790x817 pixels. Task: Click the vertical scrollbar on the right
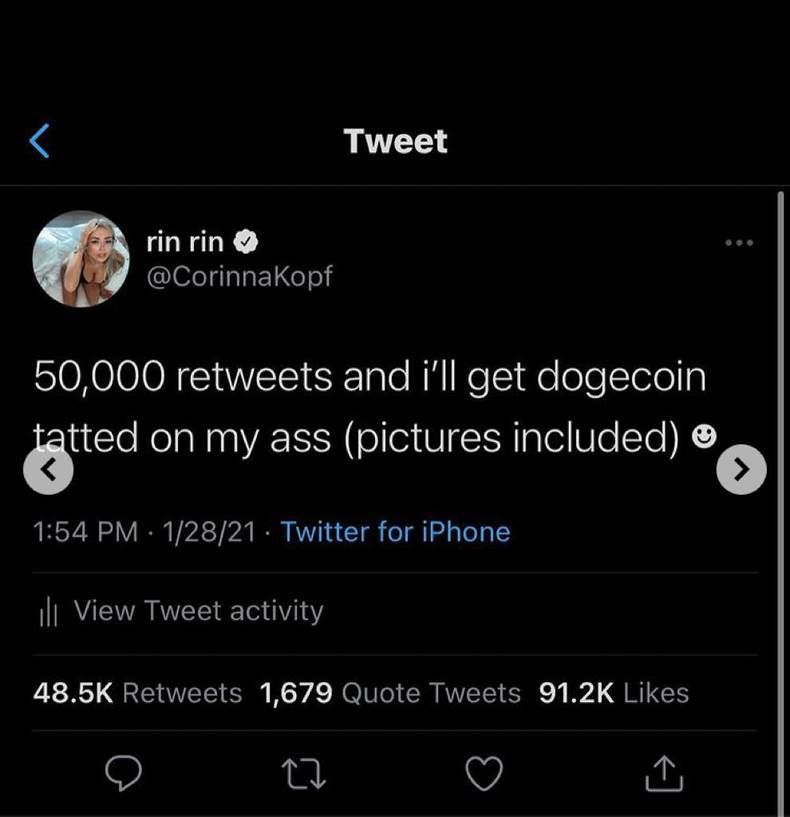pos(780,500)
